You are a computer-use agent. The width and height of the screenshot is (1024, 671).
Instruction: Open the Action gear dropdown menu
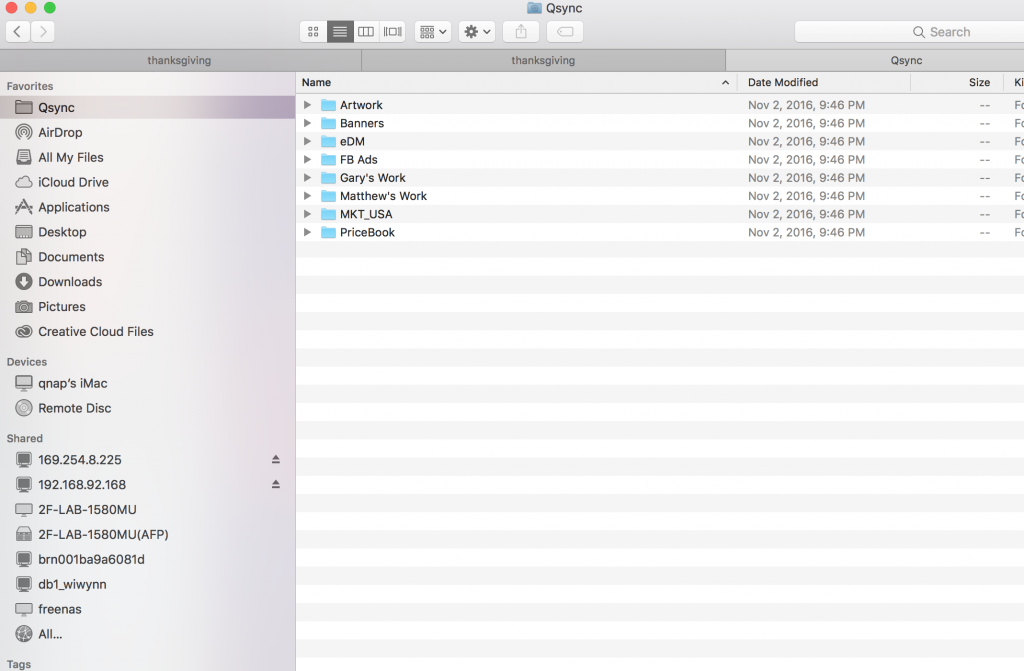click(x=477, y=32)
